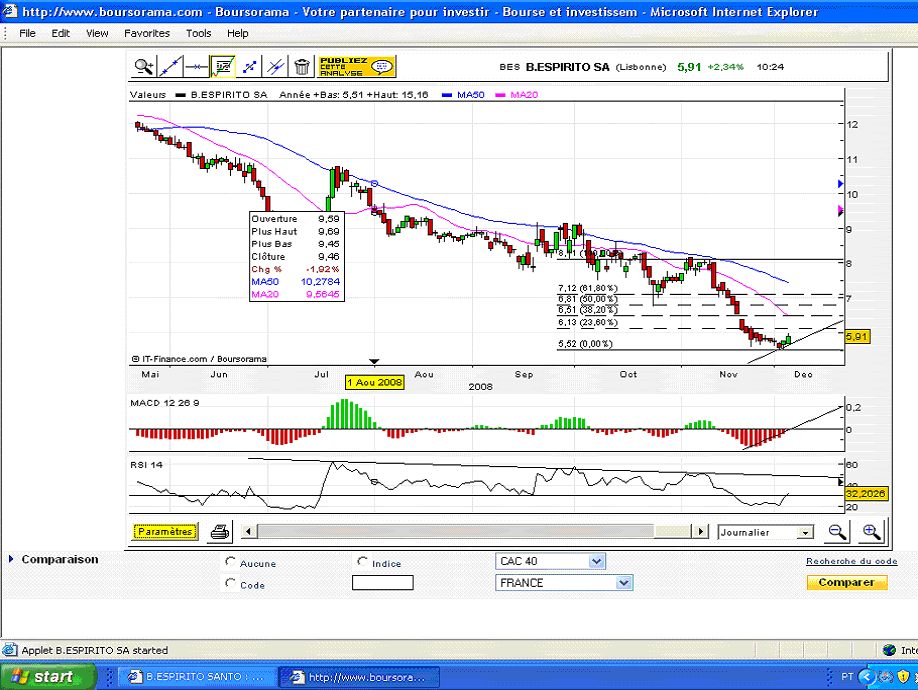Viewport: 918px width, 690px height.
Task: Click the Comparer button
Action: tap(847, 582)
